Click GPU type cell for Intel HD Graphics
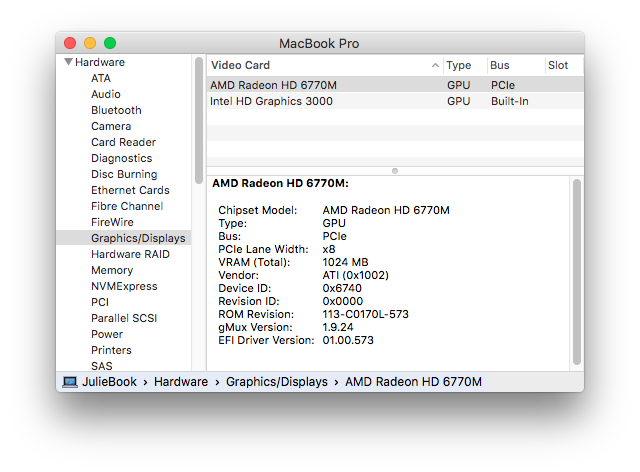Screen dimensions: 640x472 459,101
